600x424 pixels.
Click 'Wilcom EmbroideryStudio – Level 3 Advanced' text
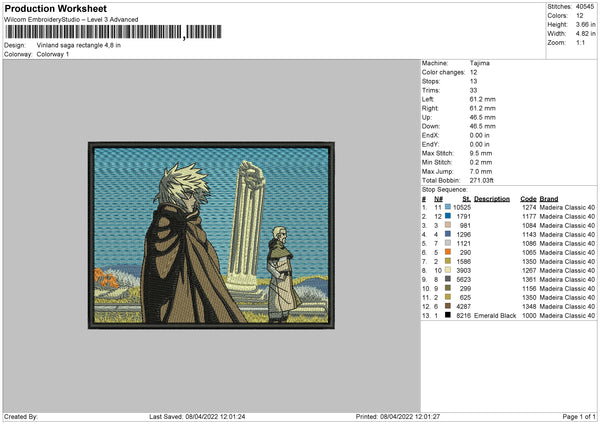click(x=71, y=20)
